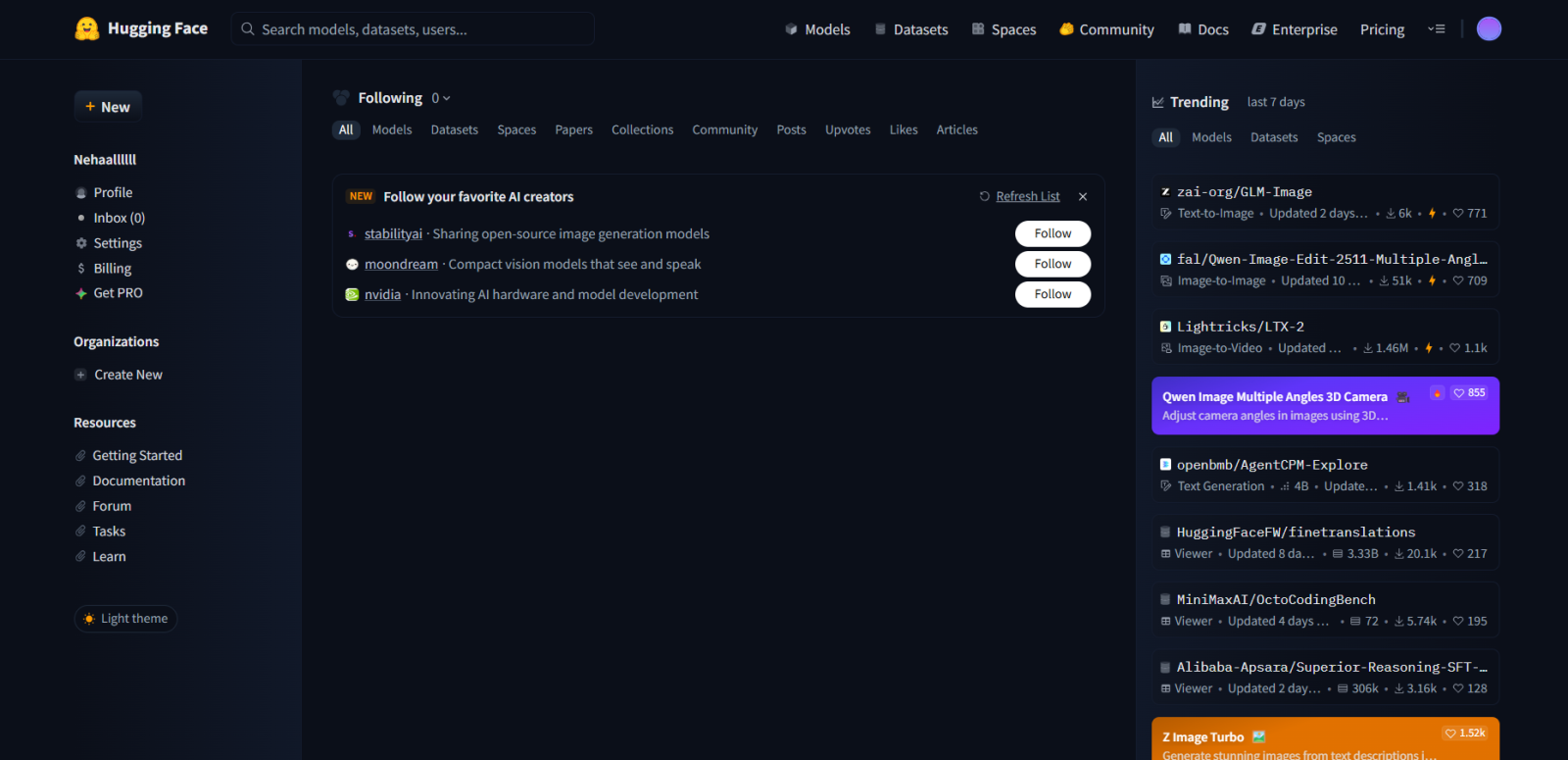Image resolution: width=1568 pixels, height=760 pixels.
Task: Click the Settings gear icon in sidebar
Action: [81, 243]
